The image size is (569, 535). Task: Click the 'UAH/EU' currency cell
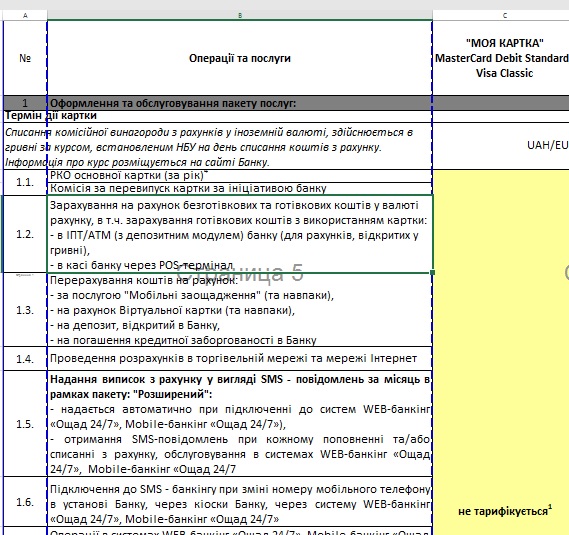[x=501, y=146]
